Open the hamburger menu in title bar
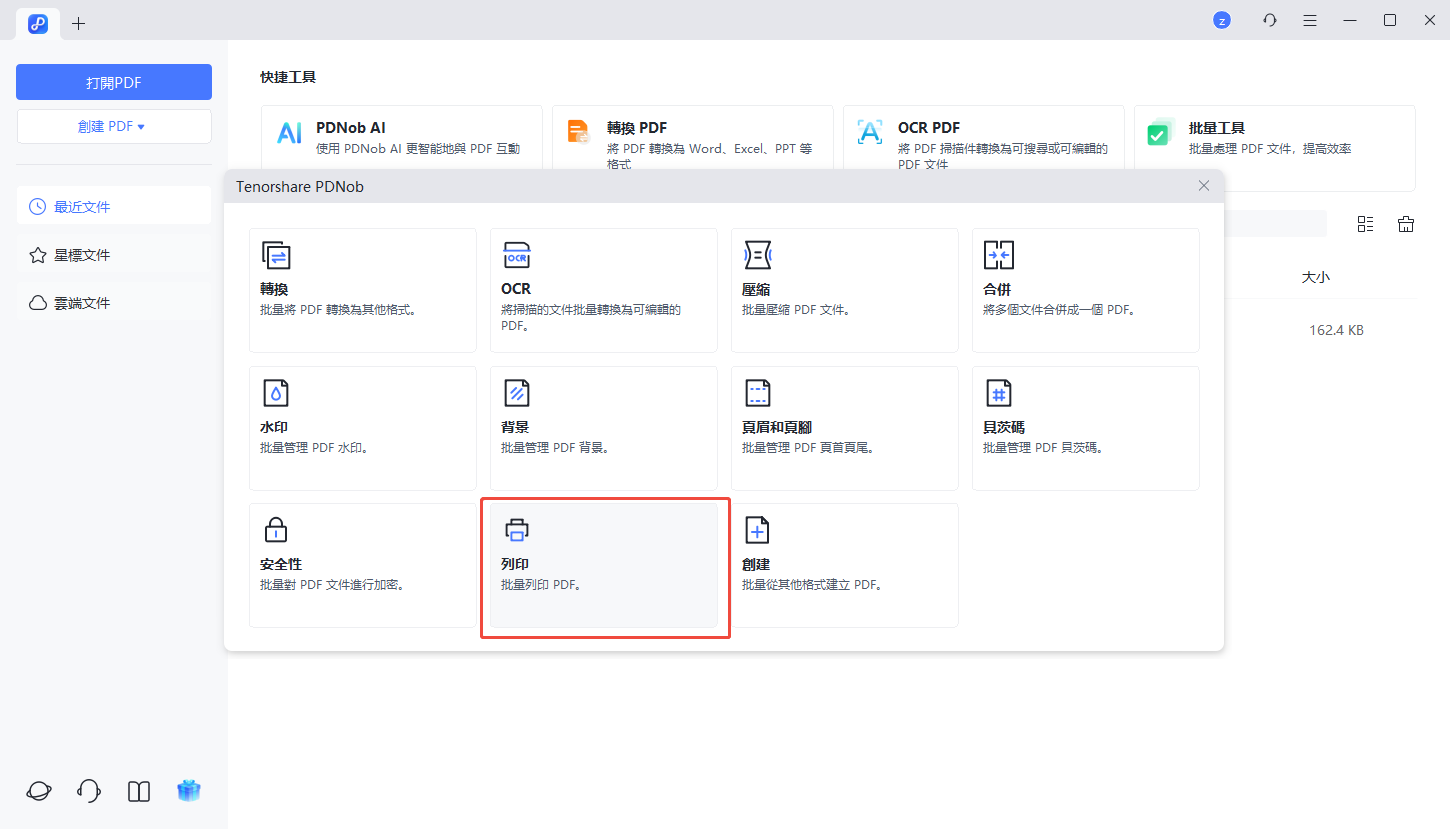Viewport: 1450px width, 829px height. tap(1310, 20)
